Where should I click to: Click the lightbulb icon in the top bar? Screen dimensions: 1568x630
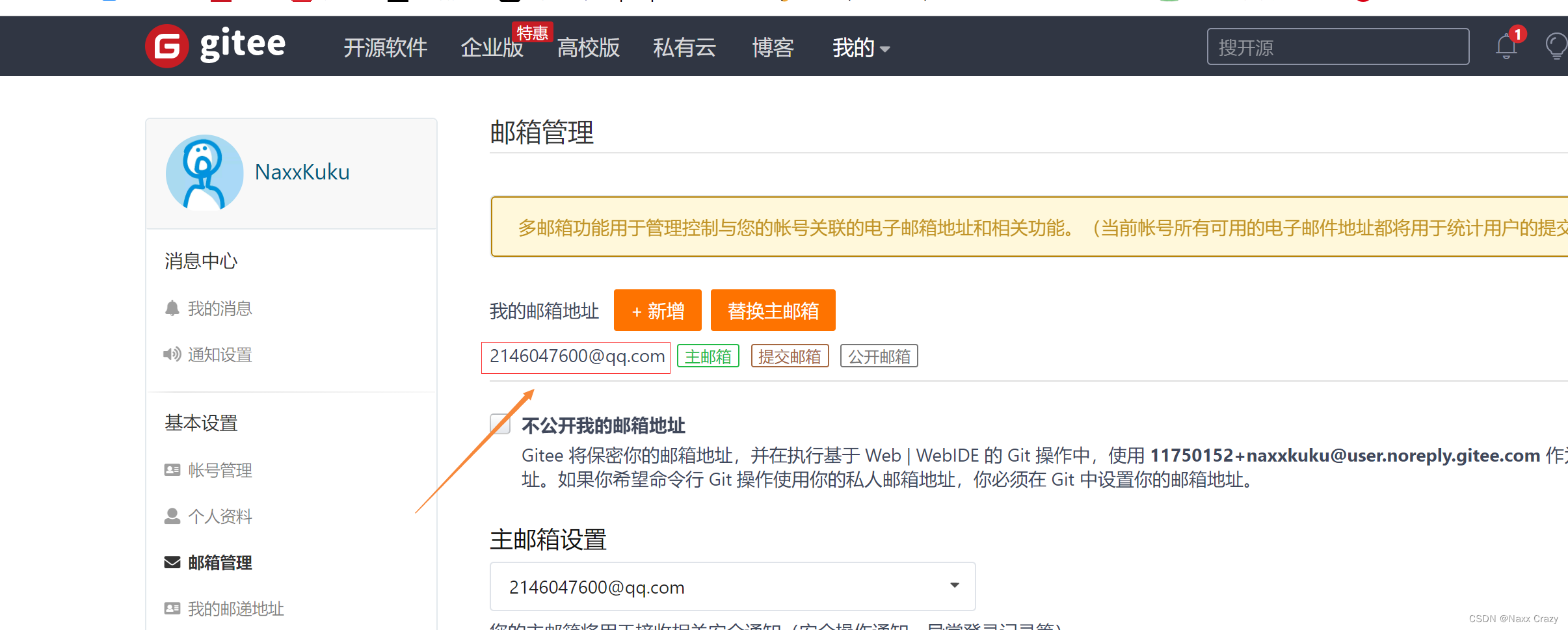point(1556,46)
